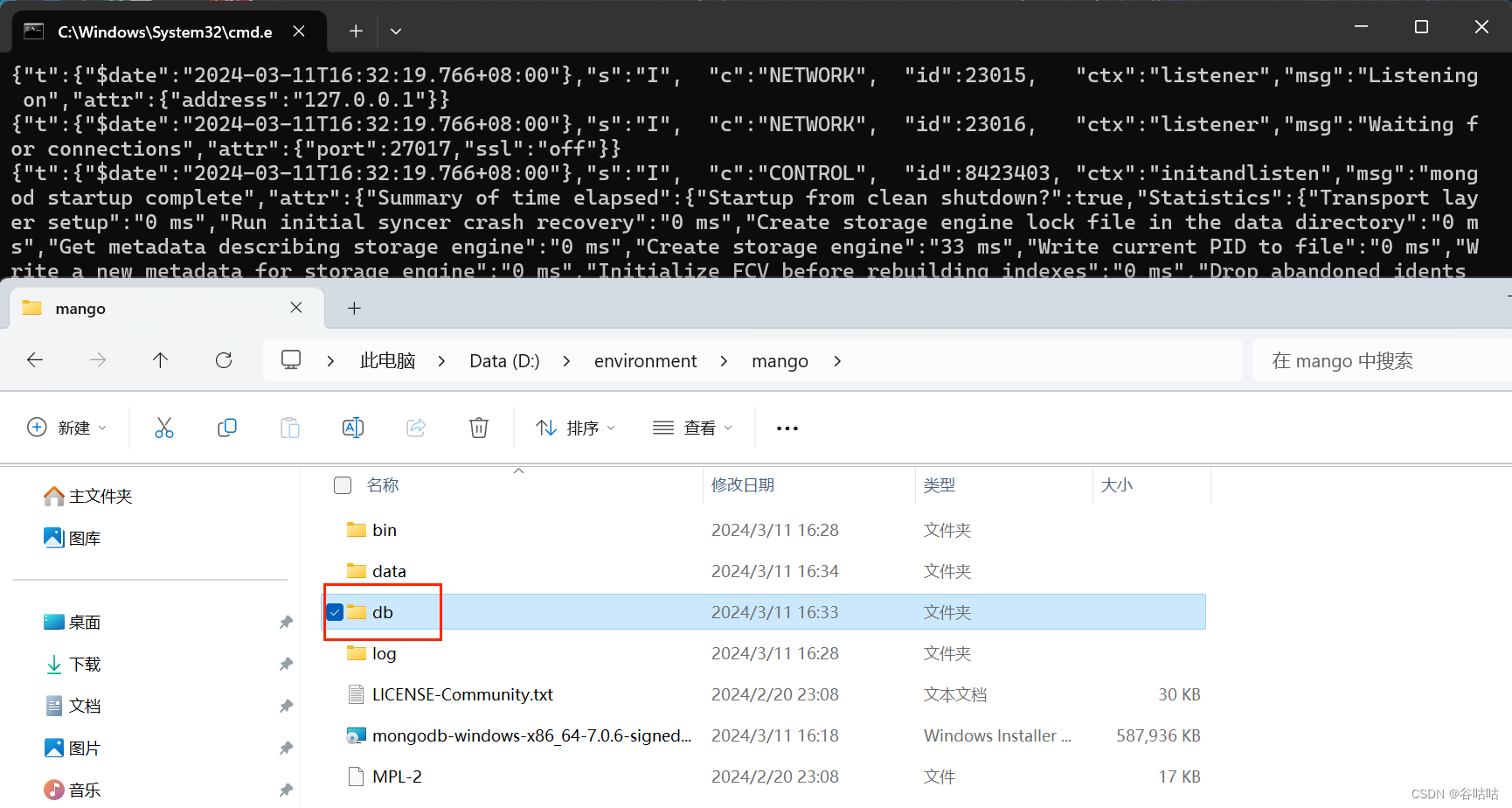Open the 新建 New dropdown
The image size is (1512, 808).
tap(67, 428)
